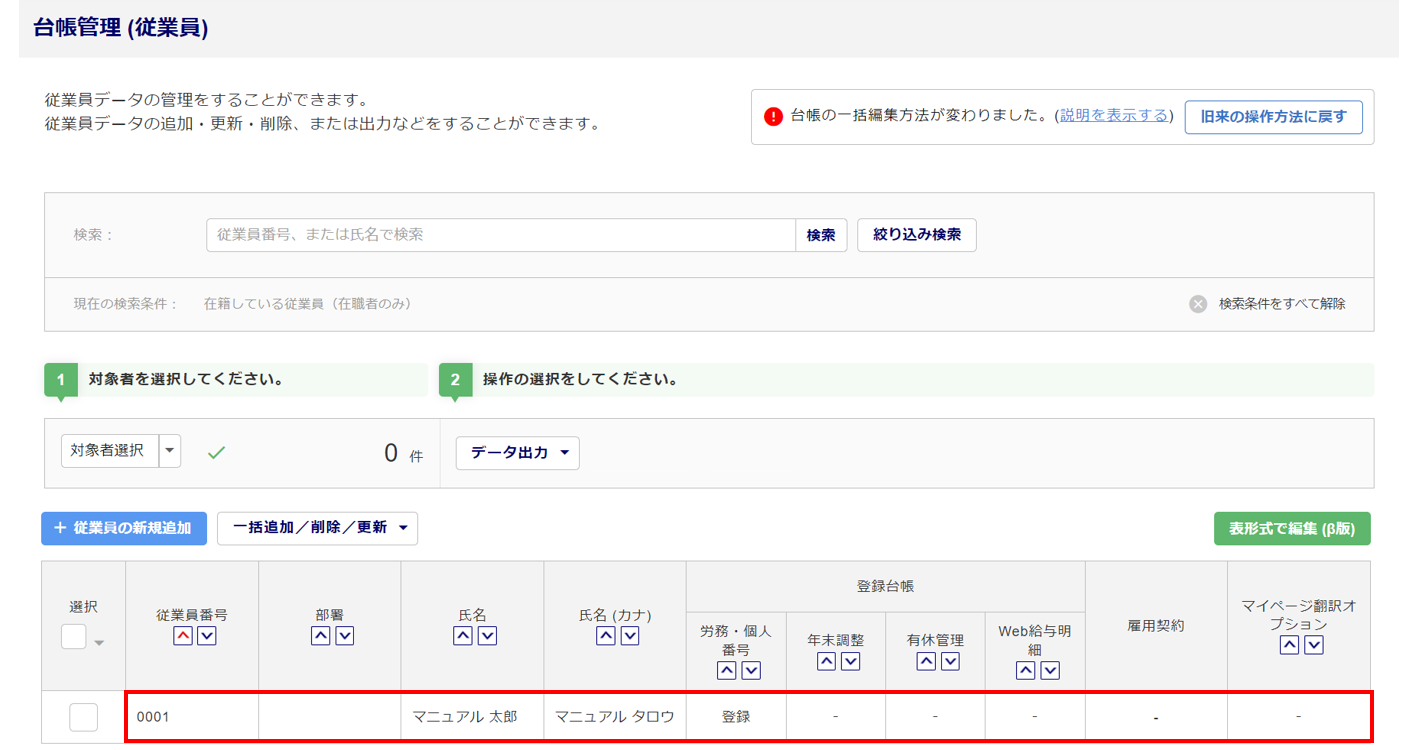
Task: Sort 部署 column descending arrow
Action: tap(344, 636)
